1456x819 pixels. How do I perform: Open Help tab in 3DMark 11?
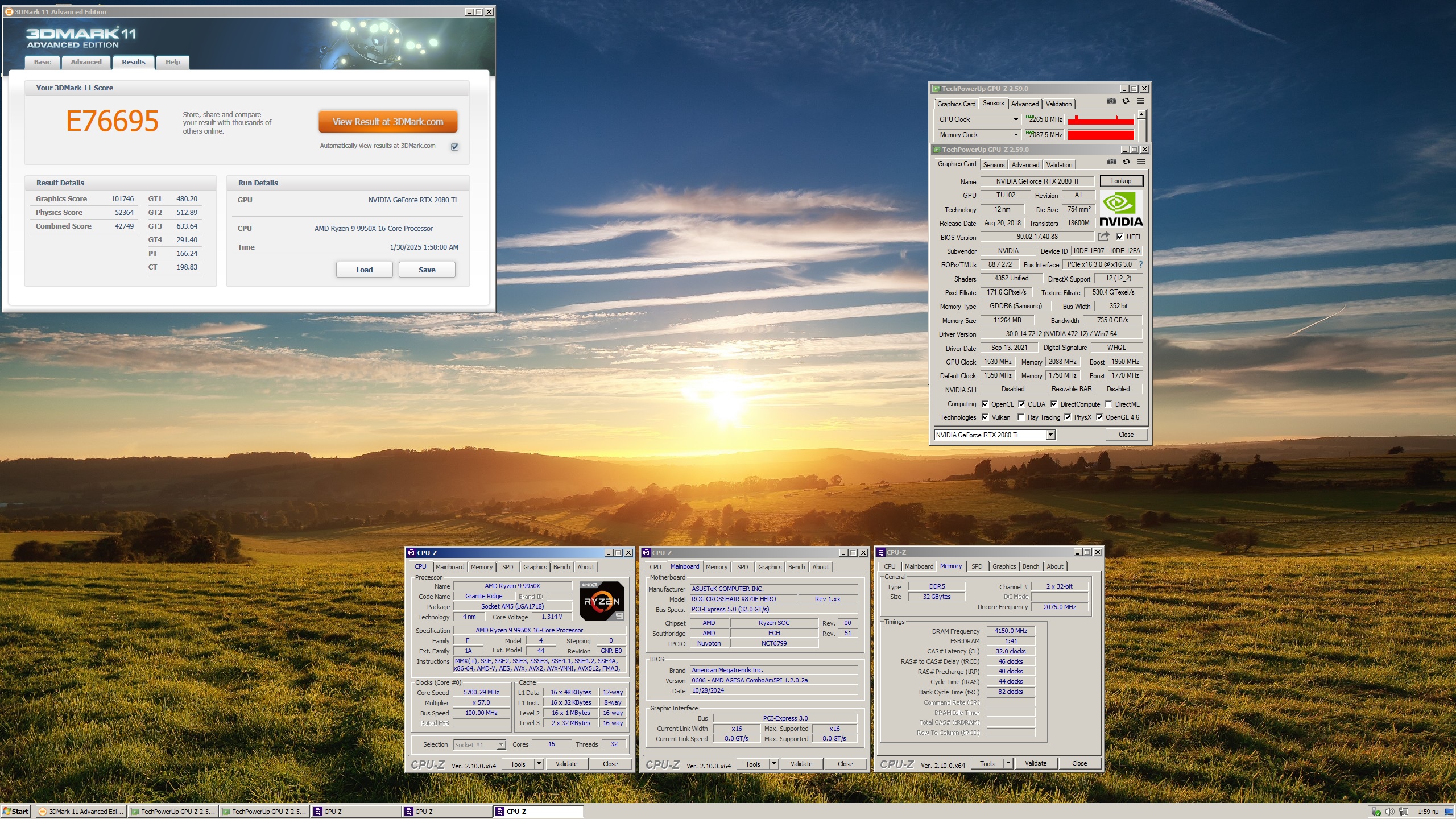[x=173, y=62]
